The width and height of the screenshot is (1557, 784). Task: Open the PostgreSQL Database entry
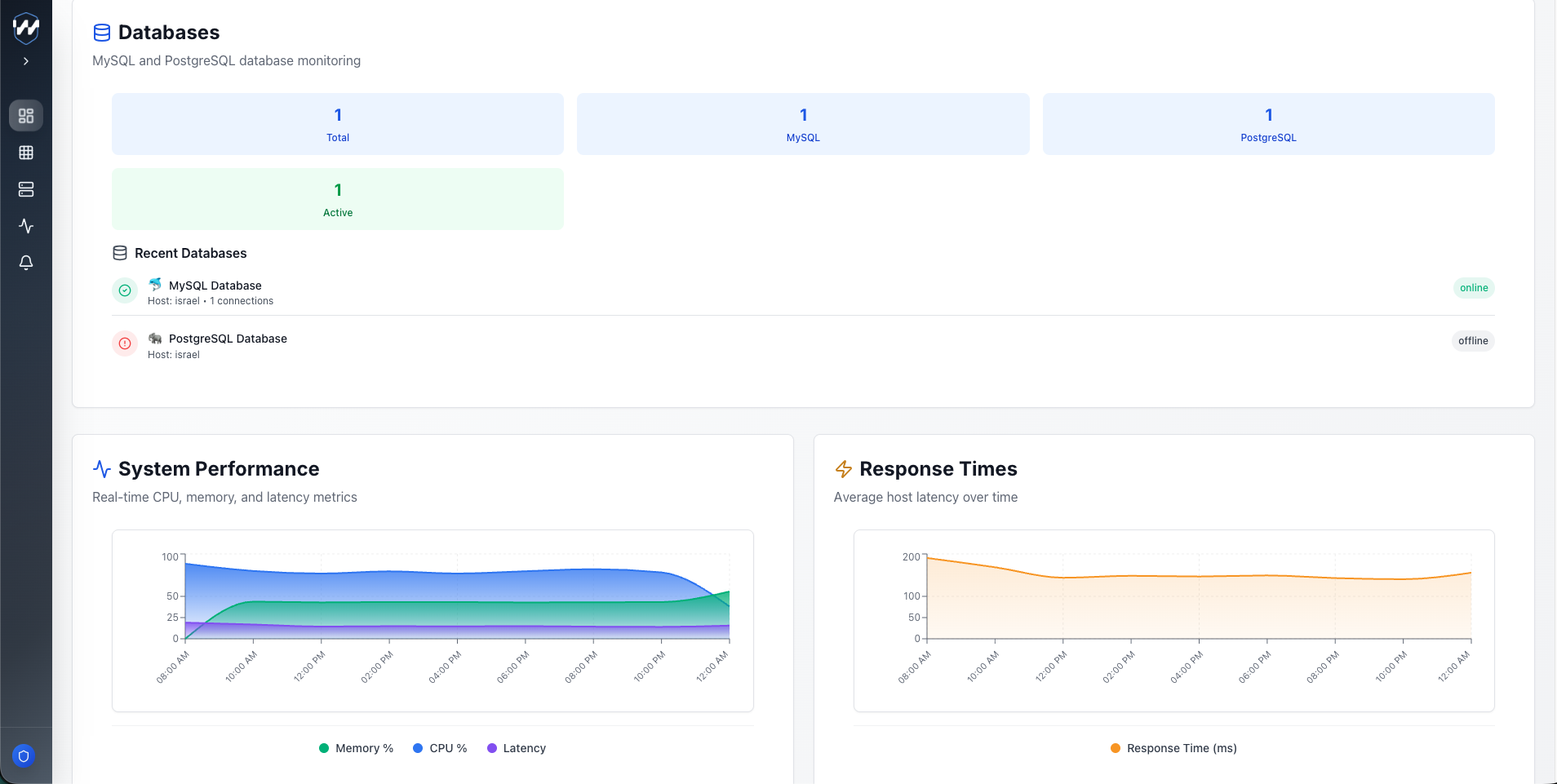228,339
